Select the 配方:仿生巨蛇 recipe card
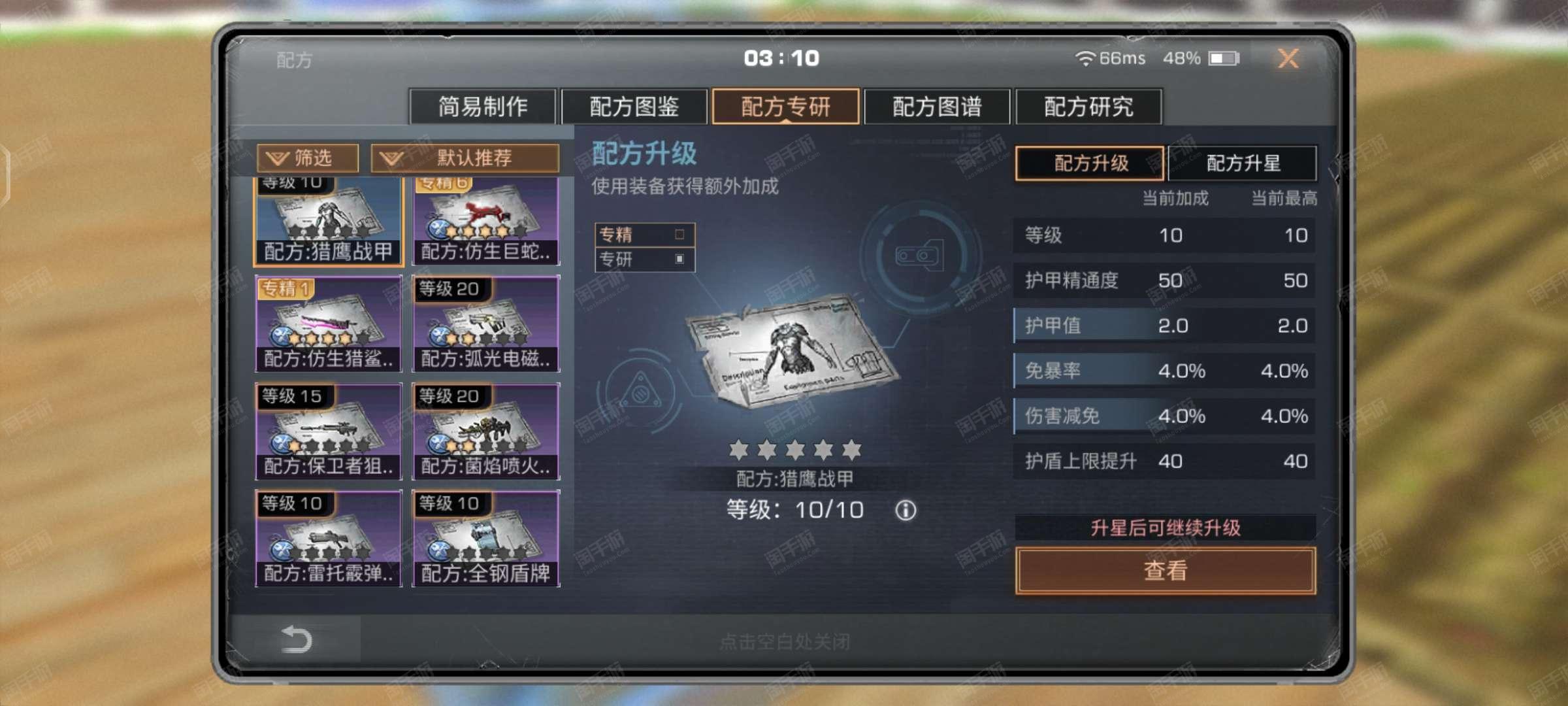 (x=486, y=221)
